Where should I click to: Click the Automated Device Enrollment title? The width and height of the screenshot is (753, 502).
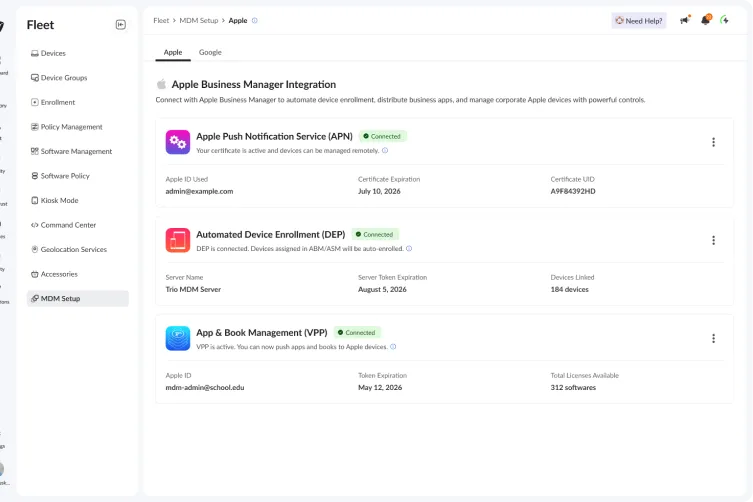click(x=270, y=234)
